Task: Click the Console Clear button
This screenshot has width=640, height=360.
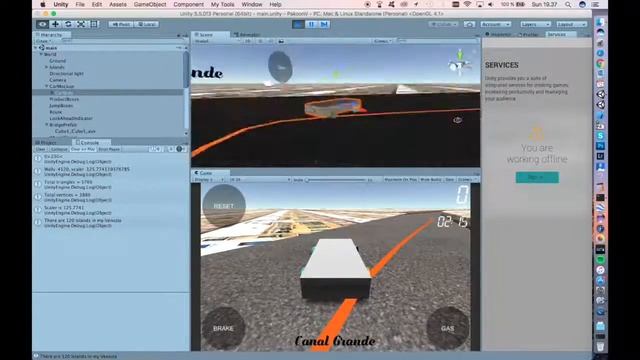Action: [x=40, y=149]
